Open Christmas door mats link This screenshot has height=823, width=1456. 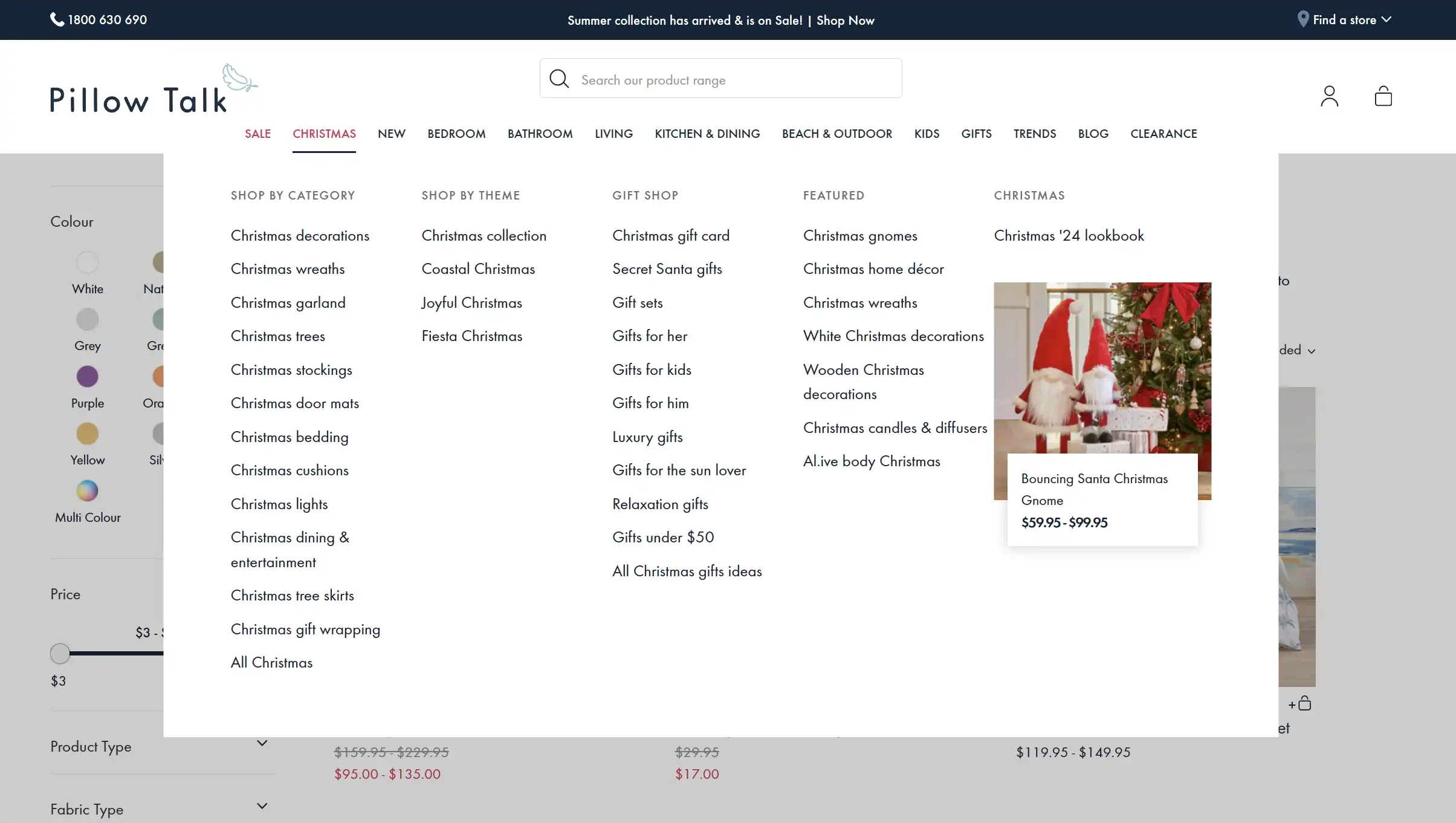pyautogui.click(x=295, y=403)
